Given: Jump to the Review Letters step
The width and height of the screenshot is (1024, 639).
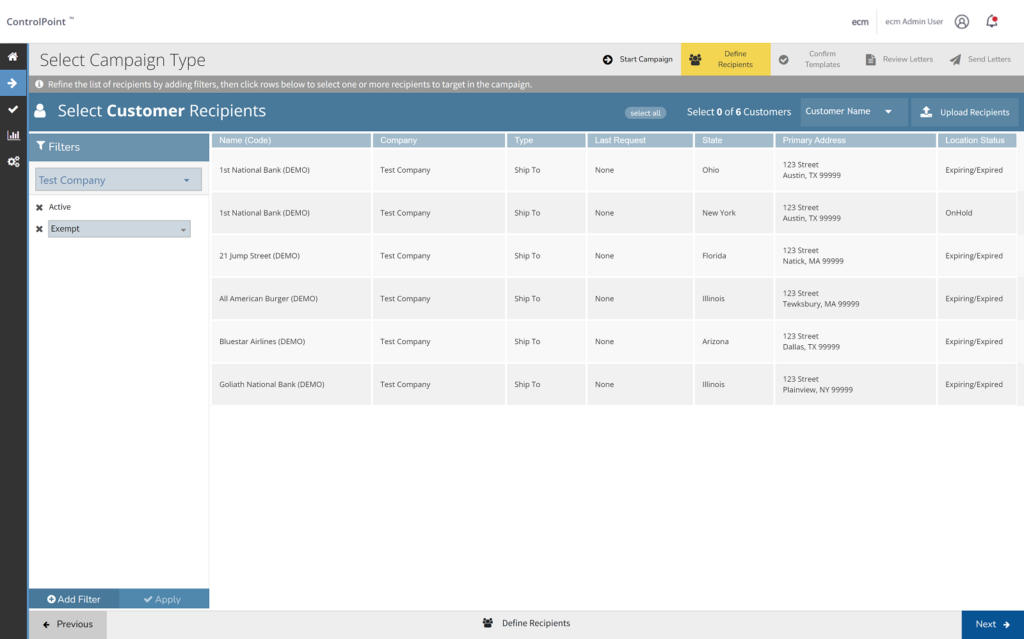Looking at the screenshot, I should pos(899,60).
